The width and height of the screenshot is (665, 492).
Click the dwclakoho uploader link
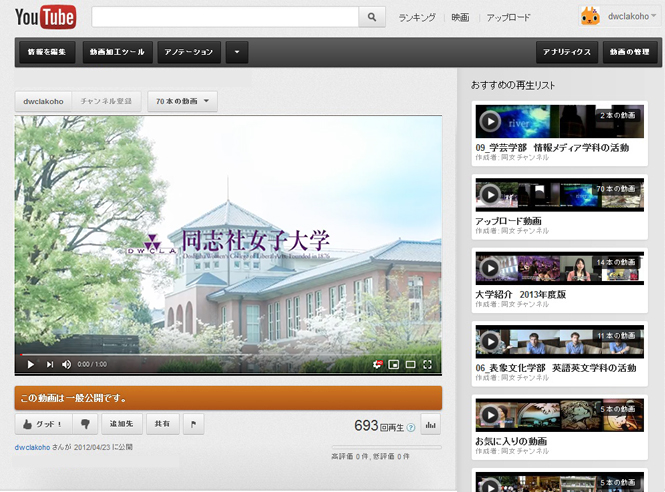coord(32,447)
